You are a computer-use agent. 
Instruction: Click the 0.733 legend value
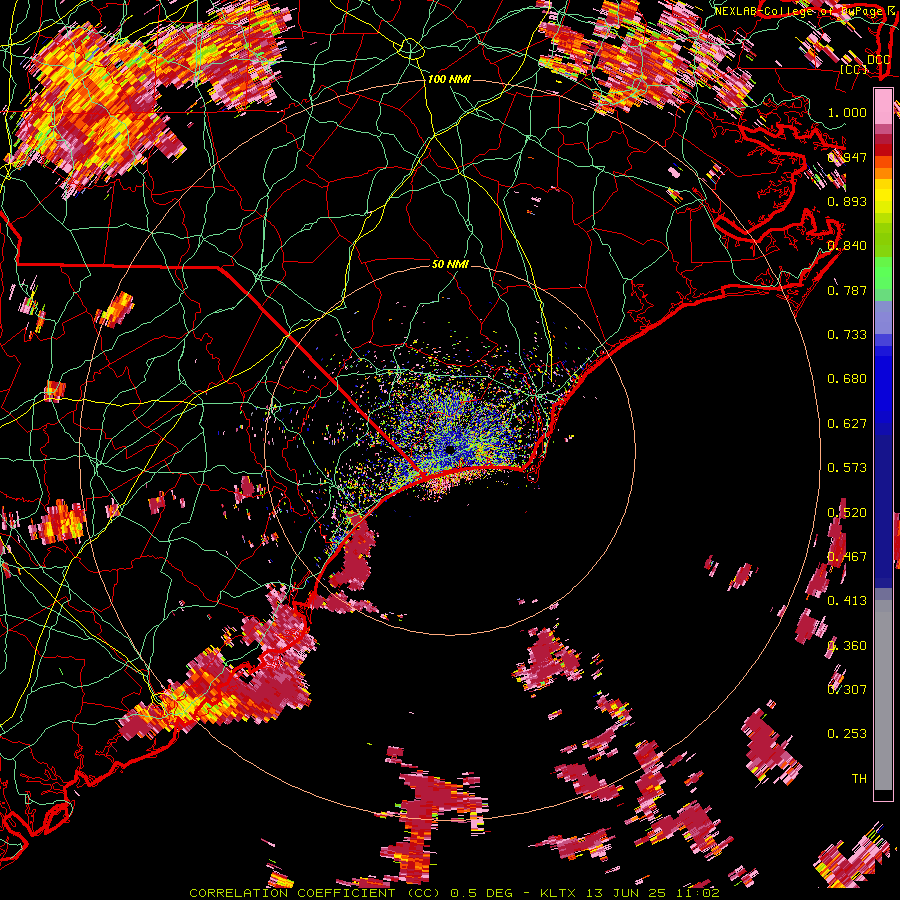click(x=847, y=335)
